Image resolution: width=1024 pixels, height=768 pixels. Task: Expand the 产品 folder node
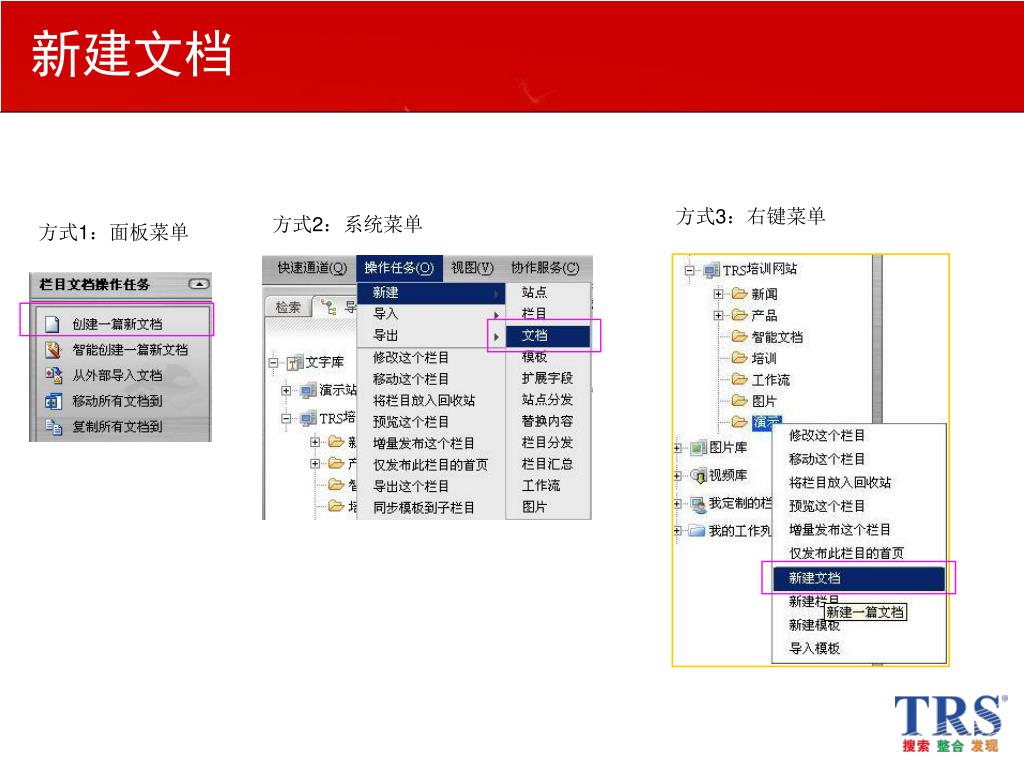(718, 315)
